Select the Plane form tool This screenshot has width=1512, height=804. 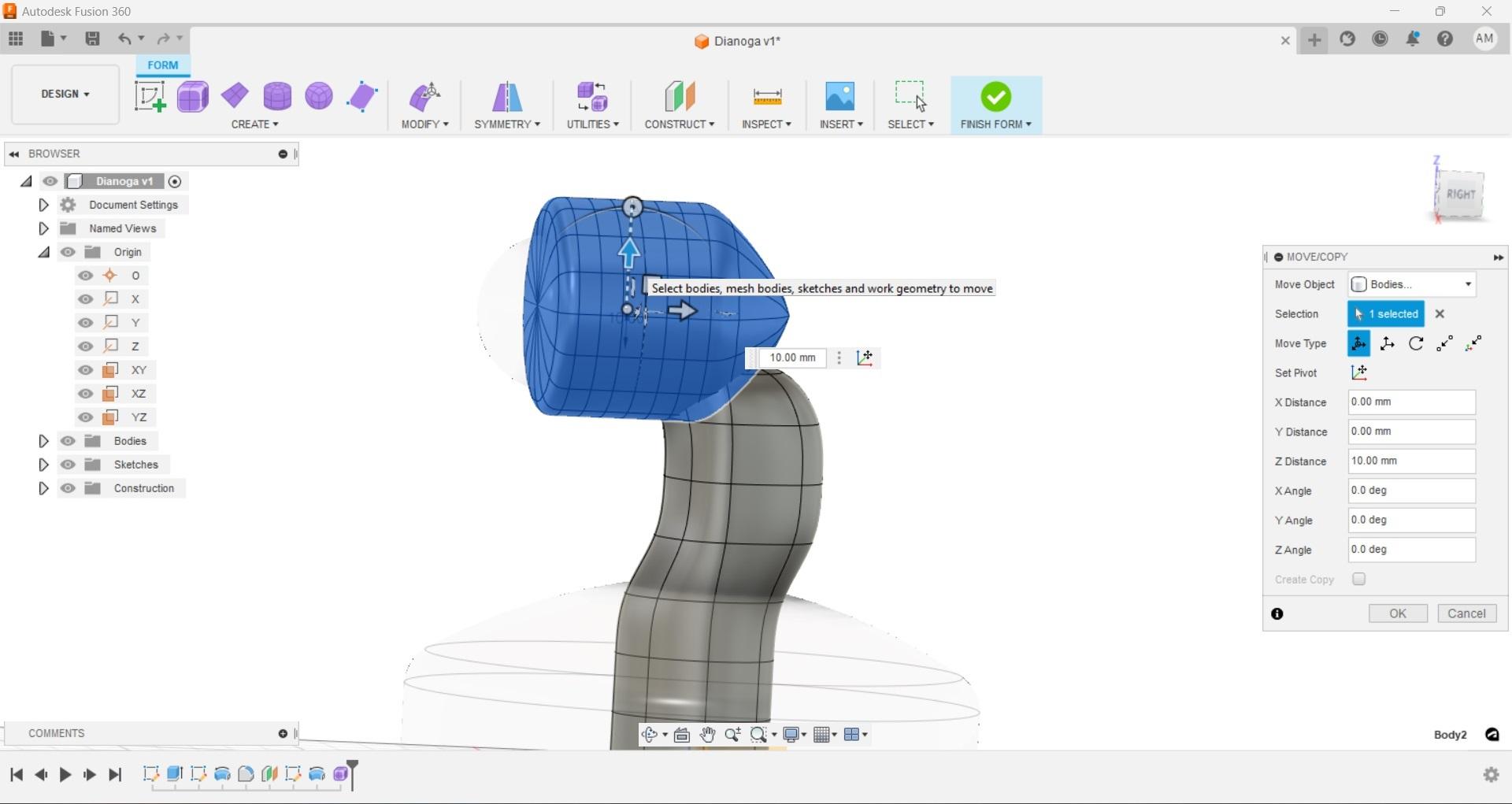[x=235, y=96]
